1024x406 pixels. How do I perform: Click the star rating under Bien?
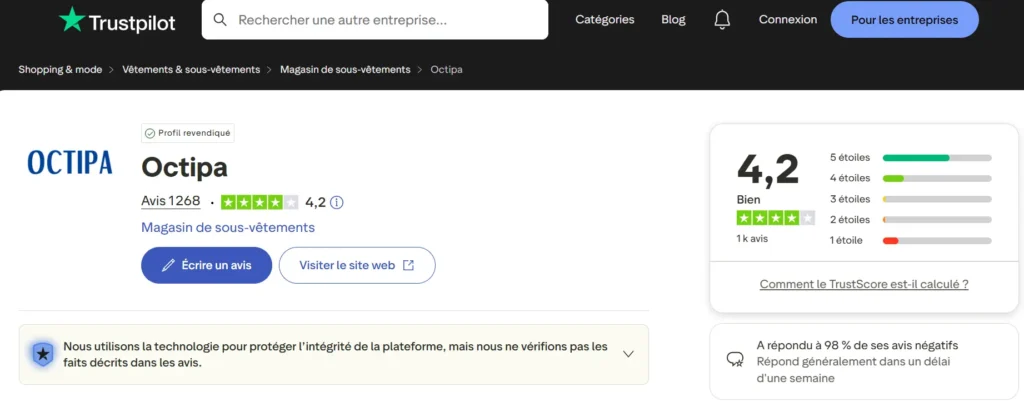[x=775, y=218]
